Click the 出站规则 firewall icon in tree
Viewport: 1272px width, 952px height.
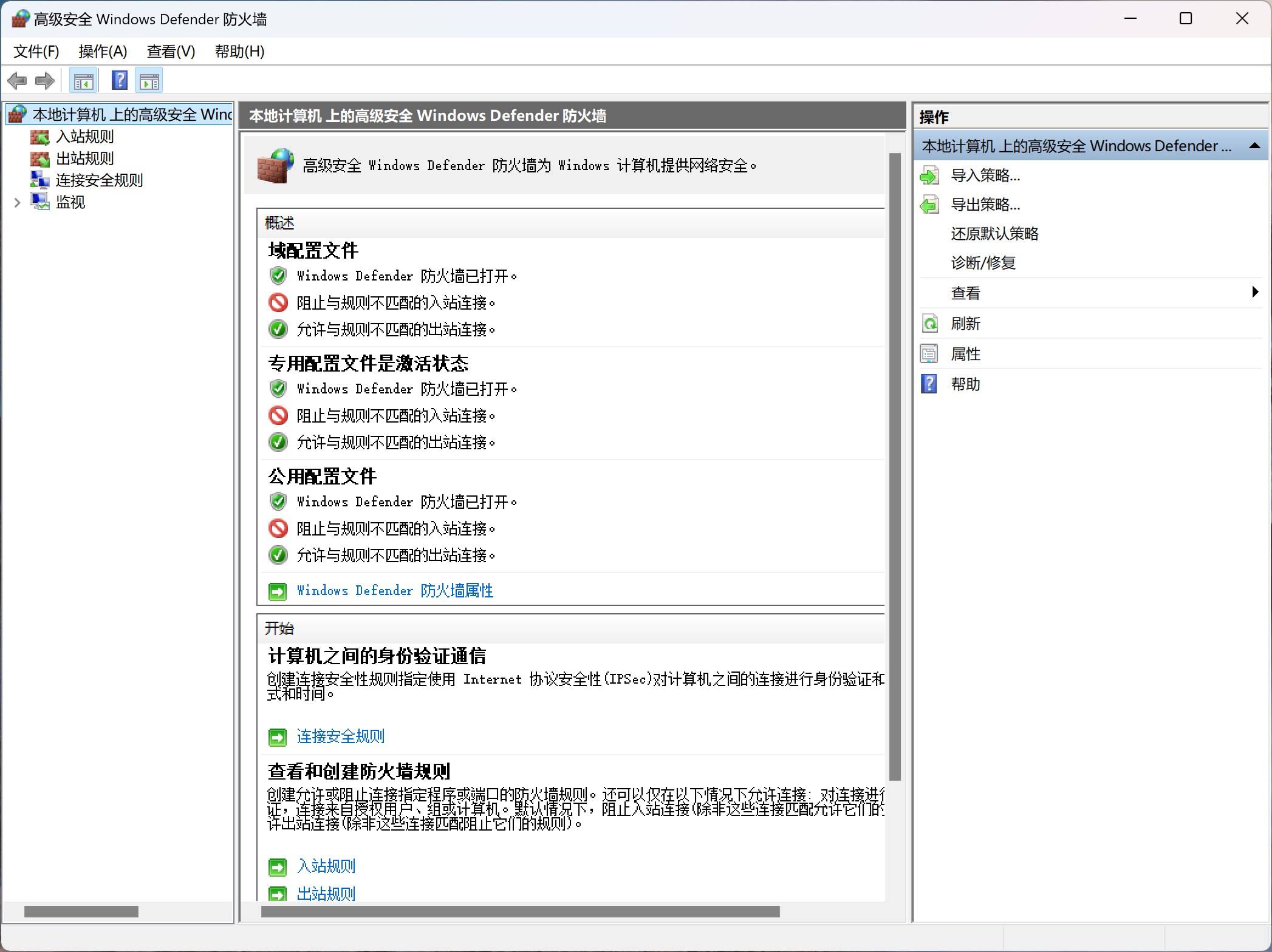(40, 158)
